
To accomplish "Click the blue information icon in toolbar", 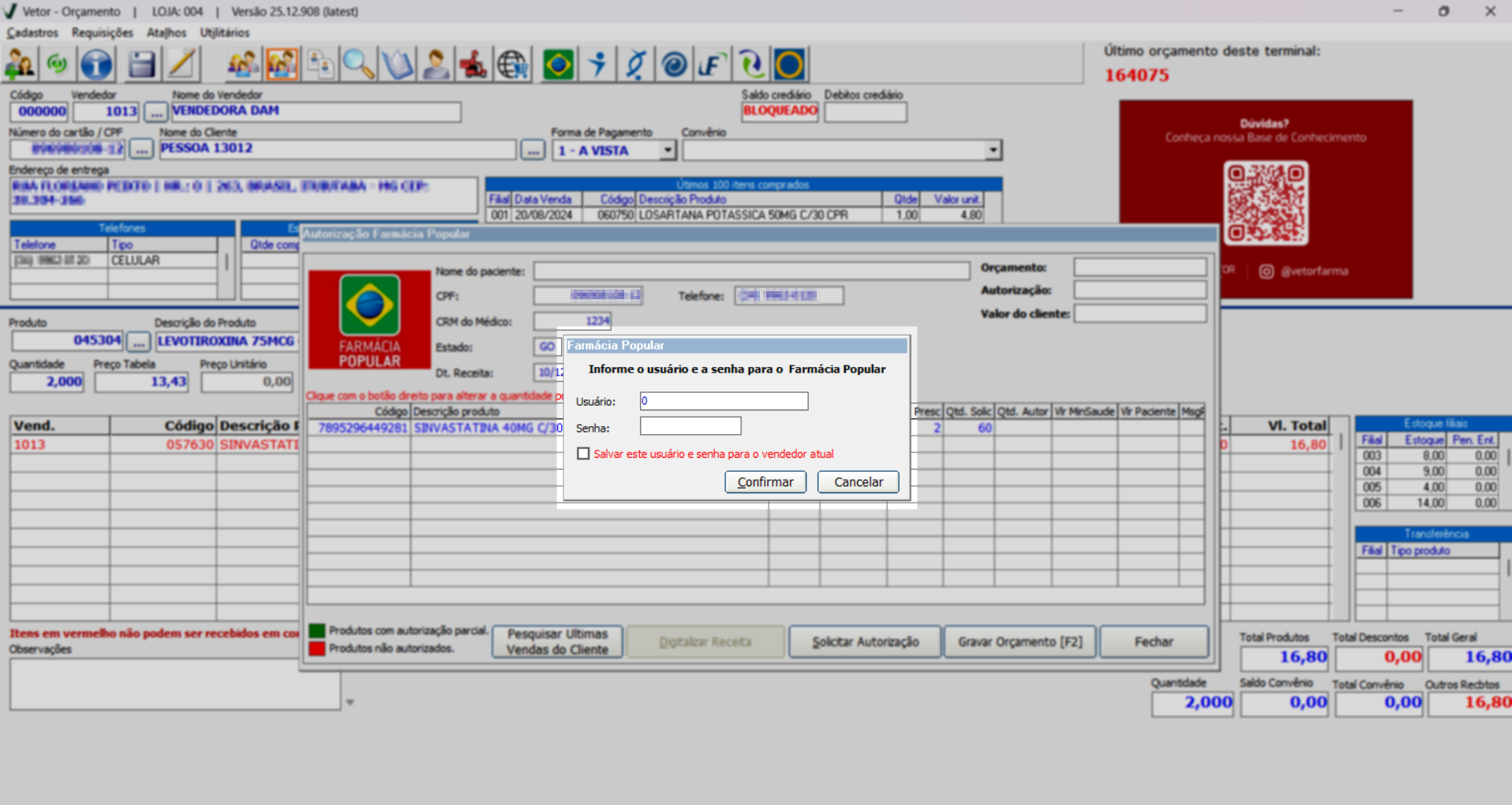I will click(96, 65).
